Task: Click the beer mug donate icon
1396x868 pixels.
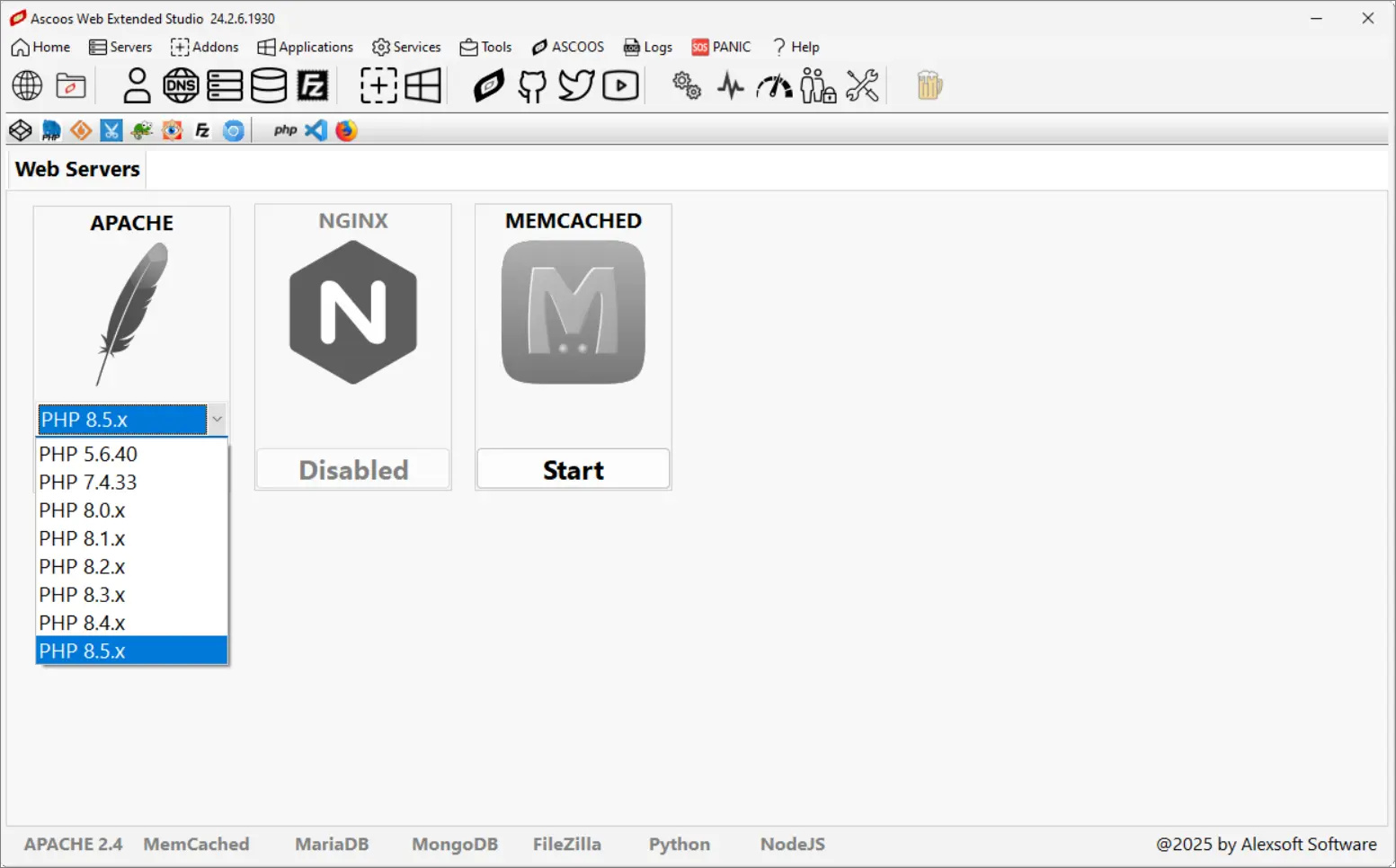Action: [x=929, y=86]
